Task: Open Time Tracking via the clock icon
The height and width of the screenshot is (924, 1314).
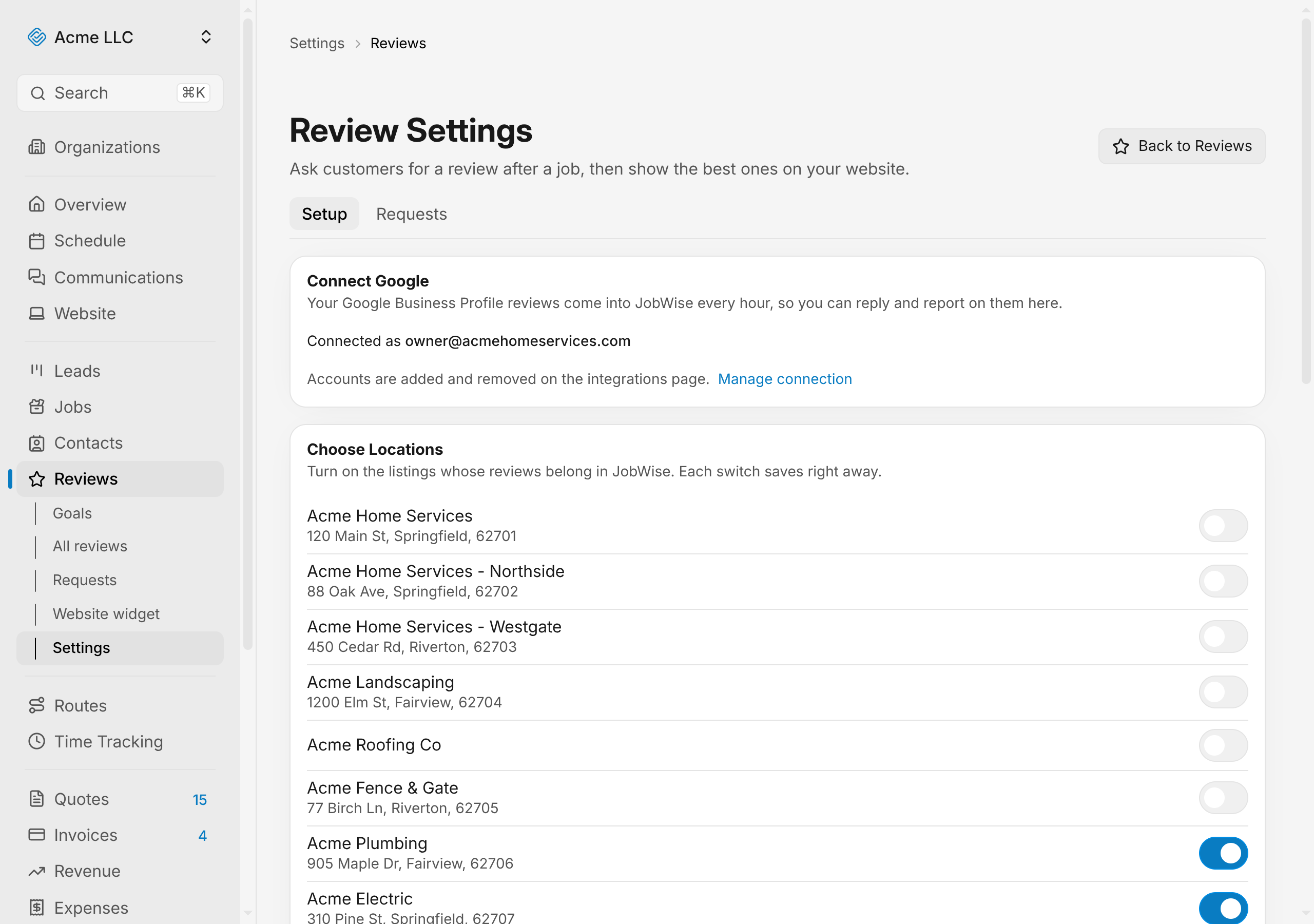Action: [x=36, y=741]
